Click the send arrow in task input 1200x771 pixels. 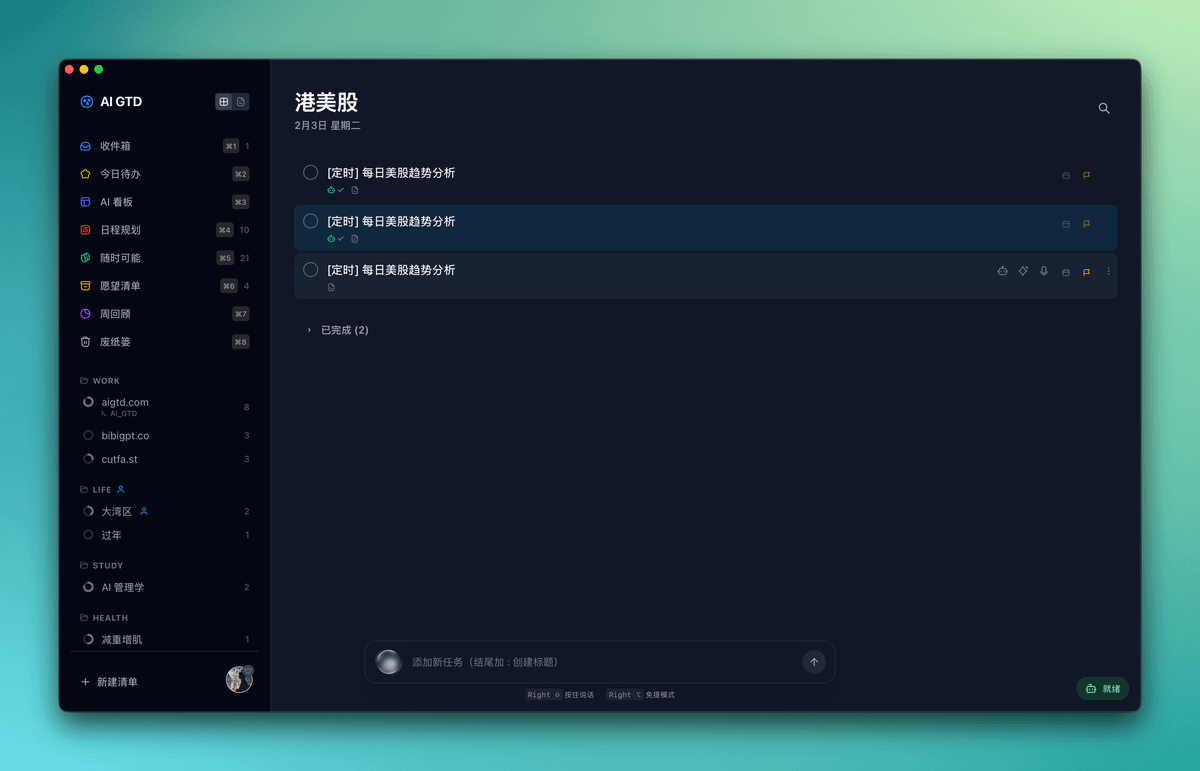(814, 662)
